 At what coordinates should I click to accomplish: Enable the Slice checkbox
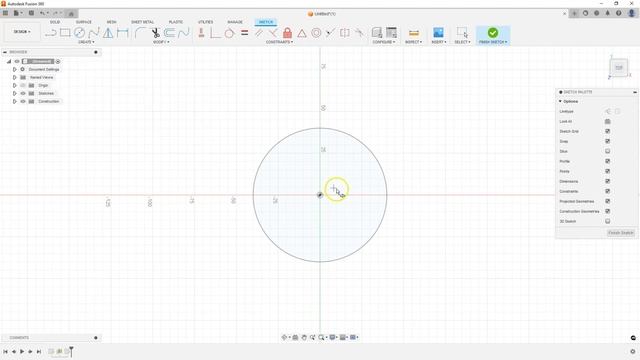pyautogui.click(x=607, y=151)
